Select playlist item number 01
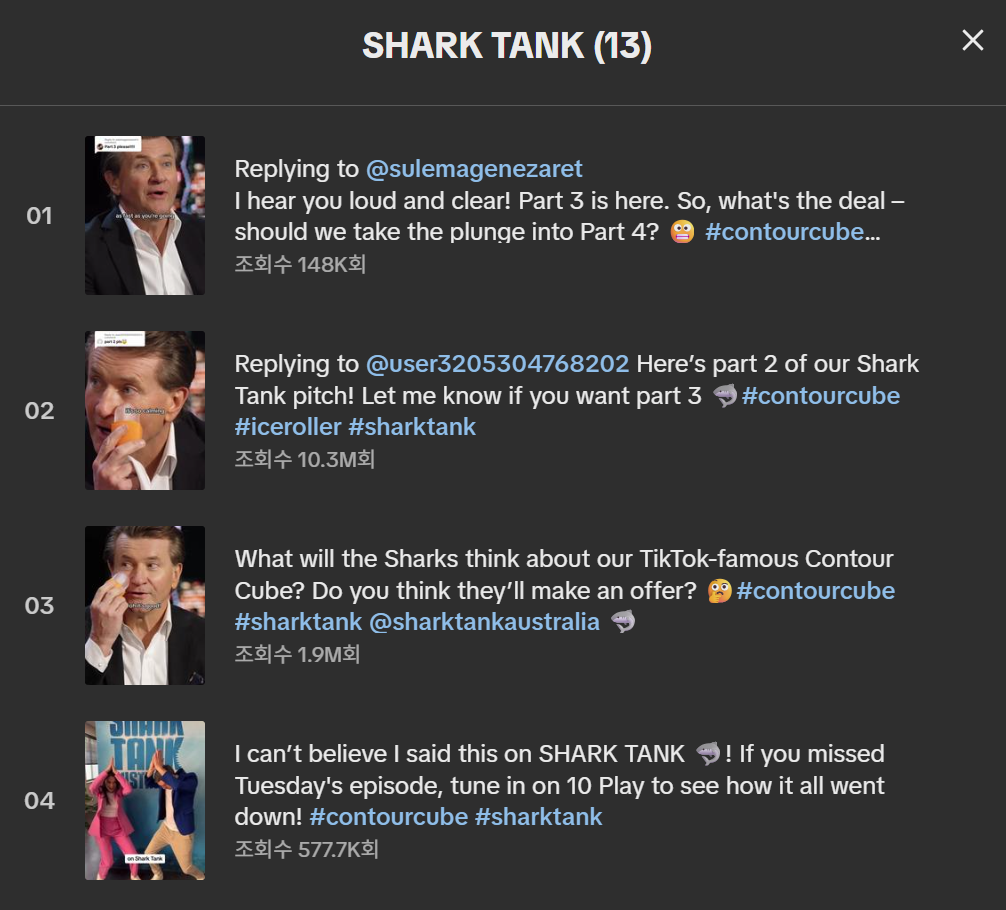Screen dimensions: 1006x910 point(39,215)
